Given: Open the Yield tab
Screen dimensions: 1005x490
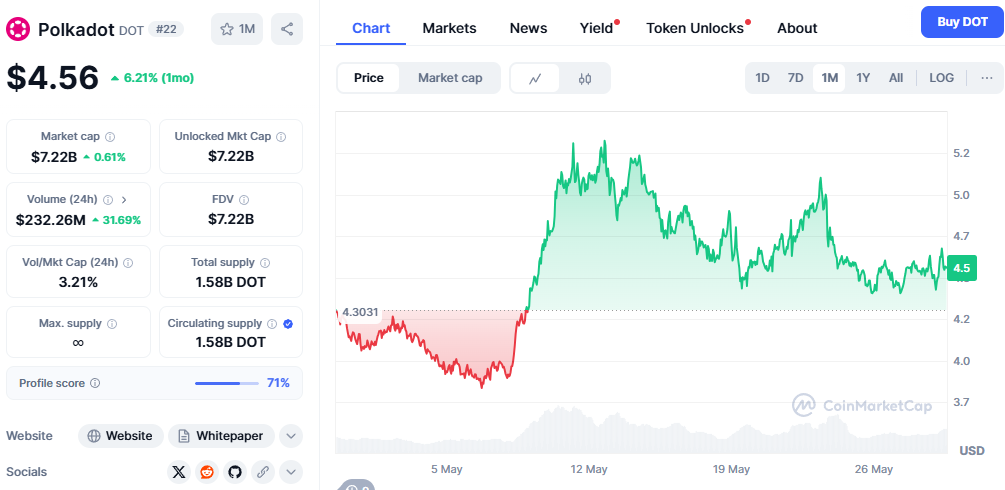Looking at the screenshot, I should tap(597, 28).
